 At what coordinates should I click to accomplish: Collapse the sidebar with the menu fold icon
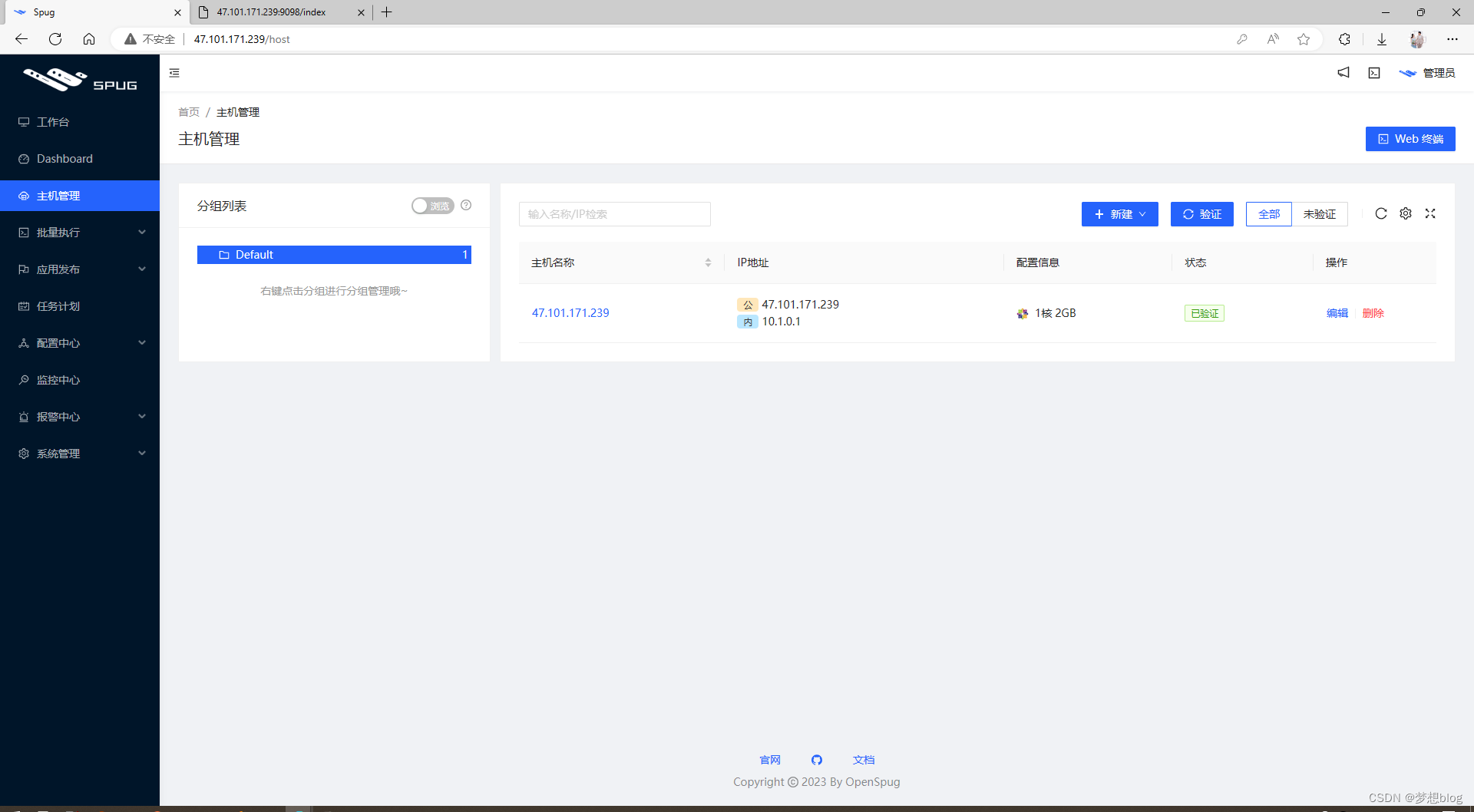[174, 73]
